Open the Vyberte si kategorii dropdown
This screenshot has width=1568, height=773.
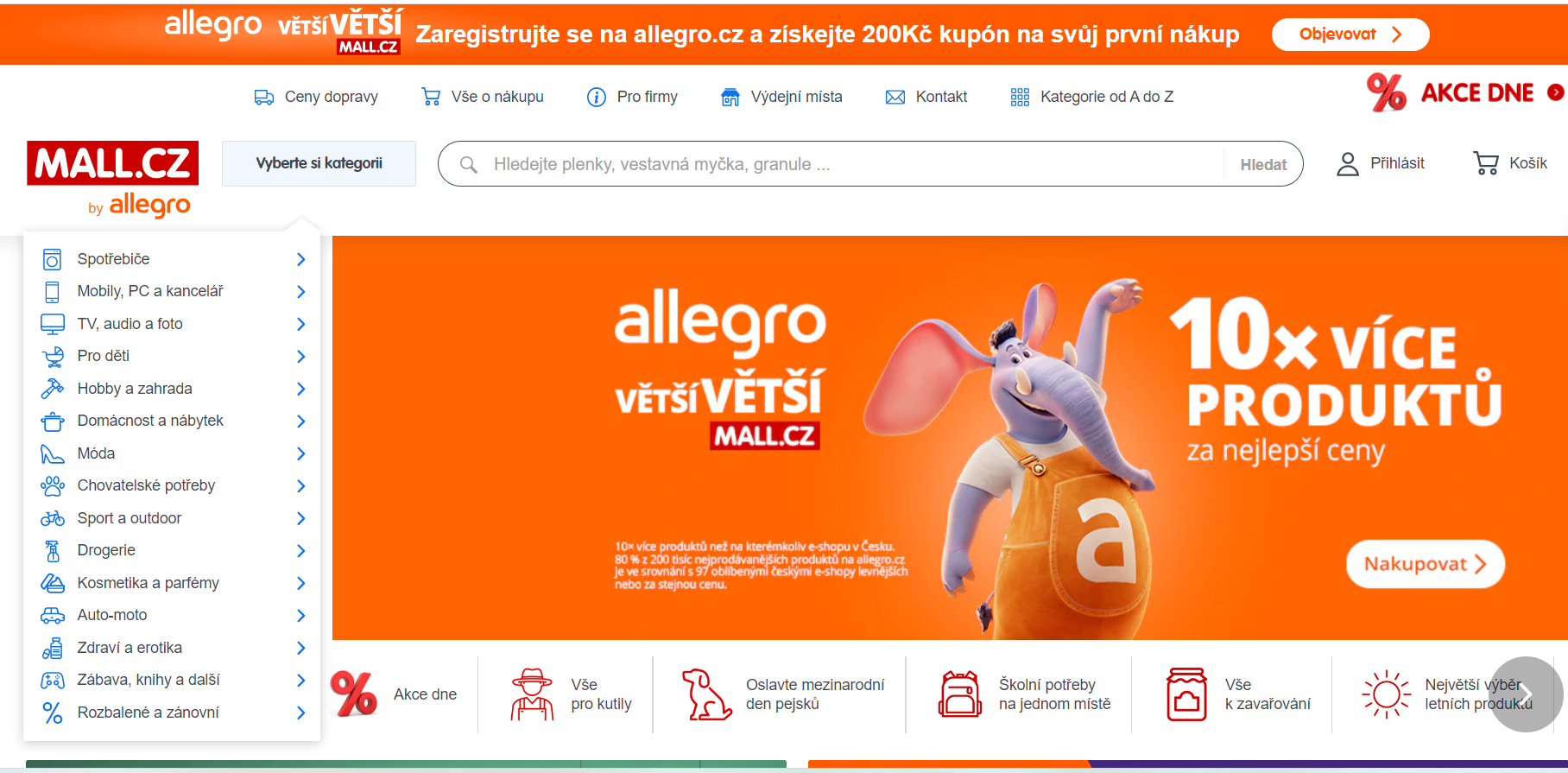(x=319, y=163)
